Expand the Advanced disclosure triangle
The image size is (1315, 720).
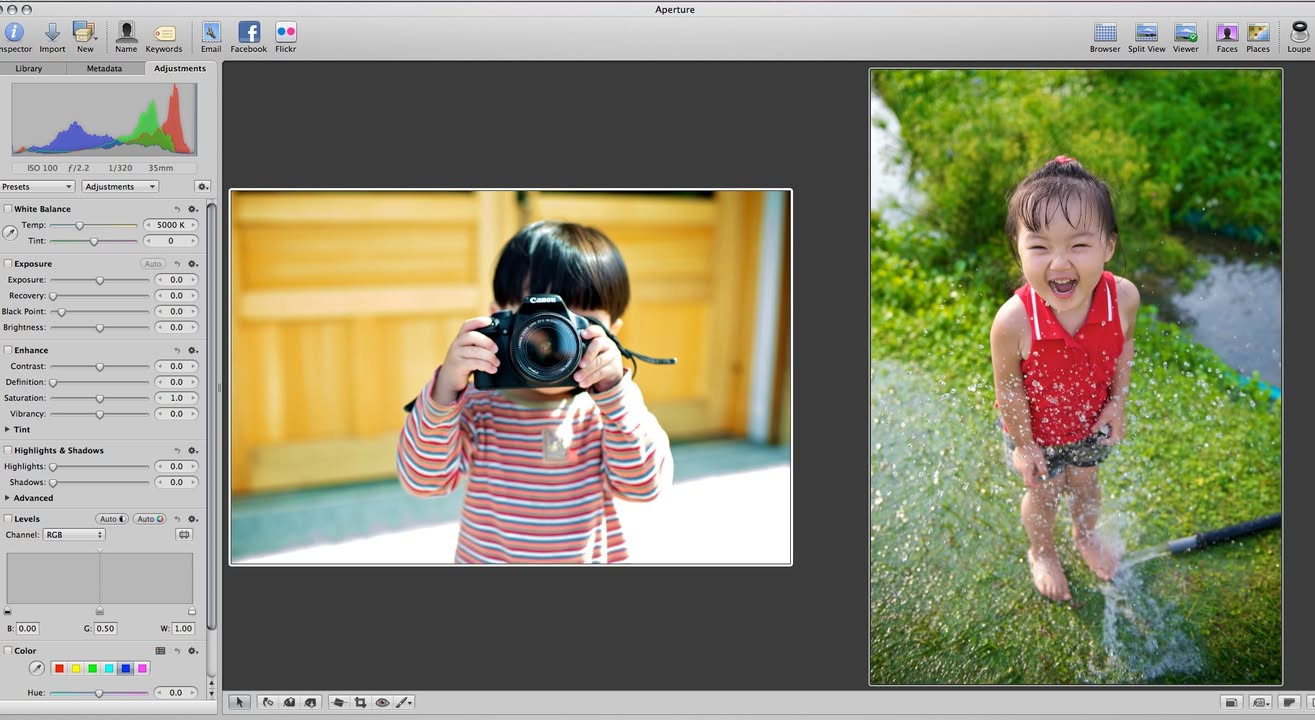click(8, 498)
